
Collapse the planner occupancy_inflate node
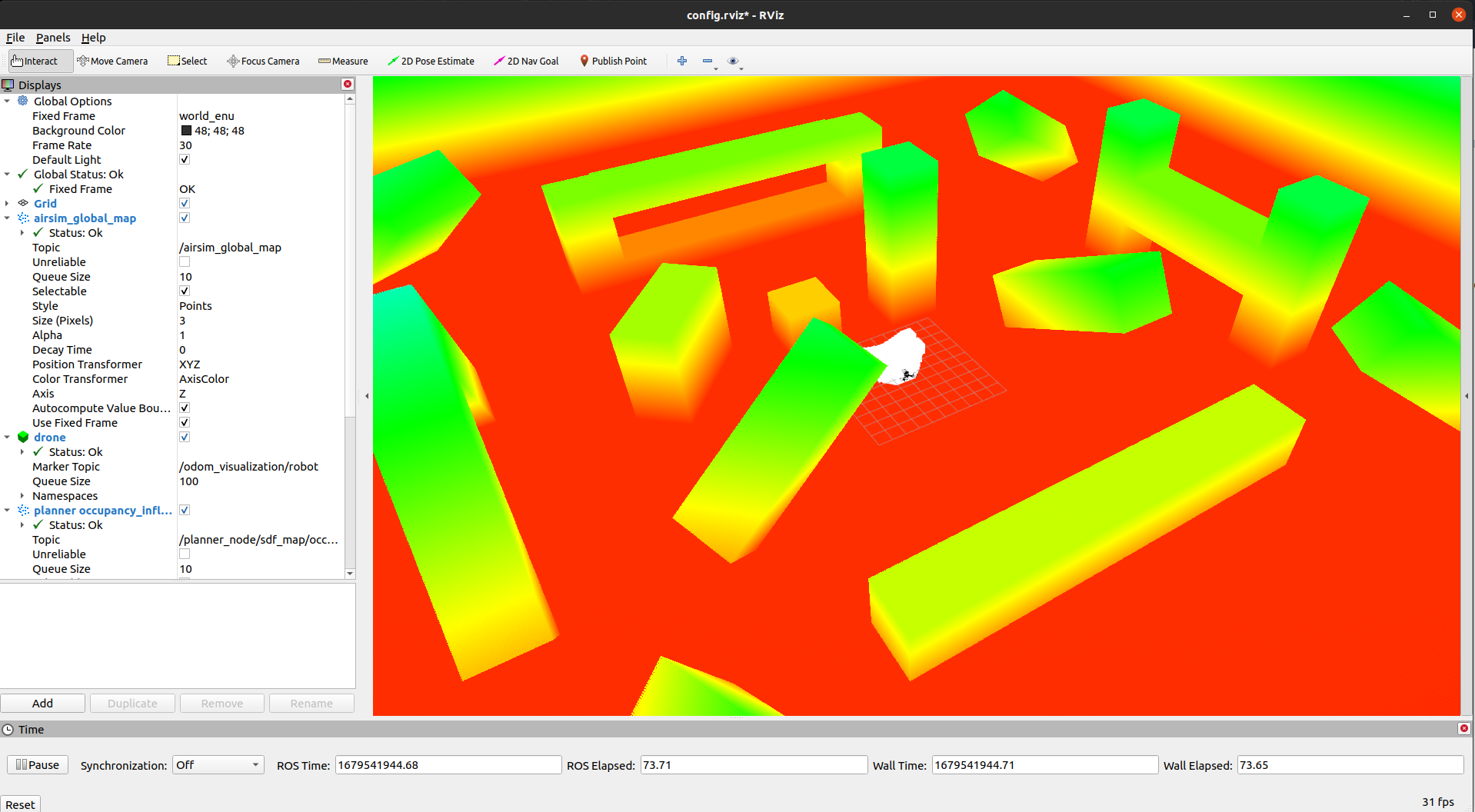[7, 510]
